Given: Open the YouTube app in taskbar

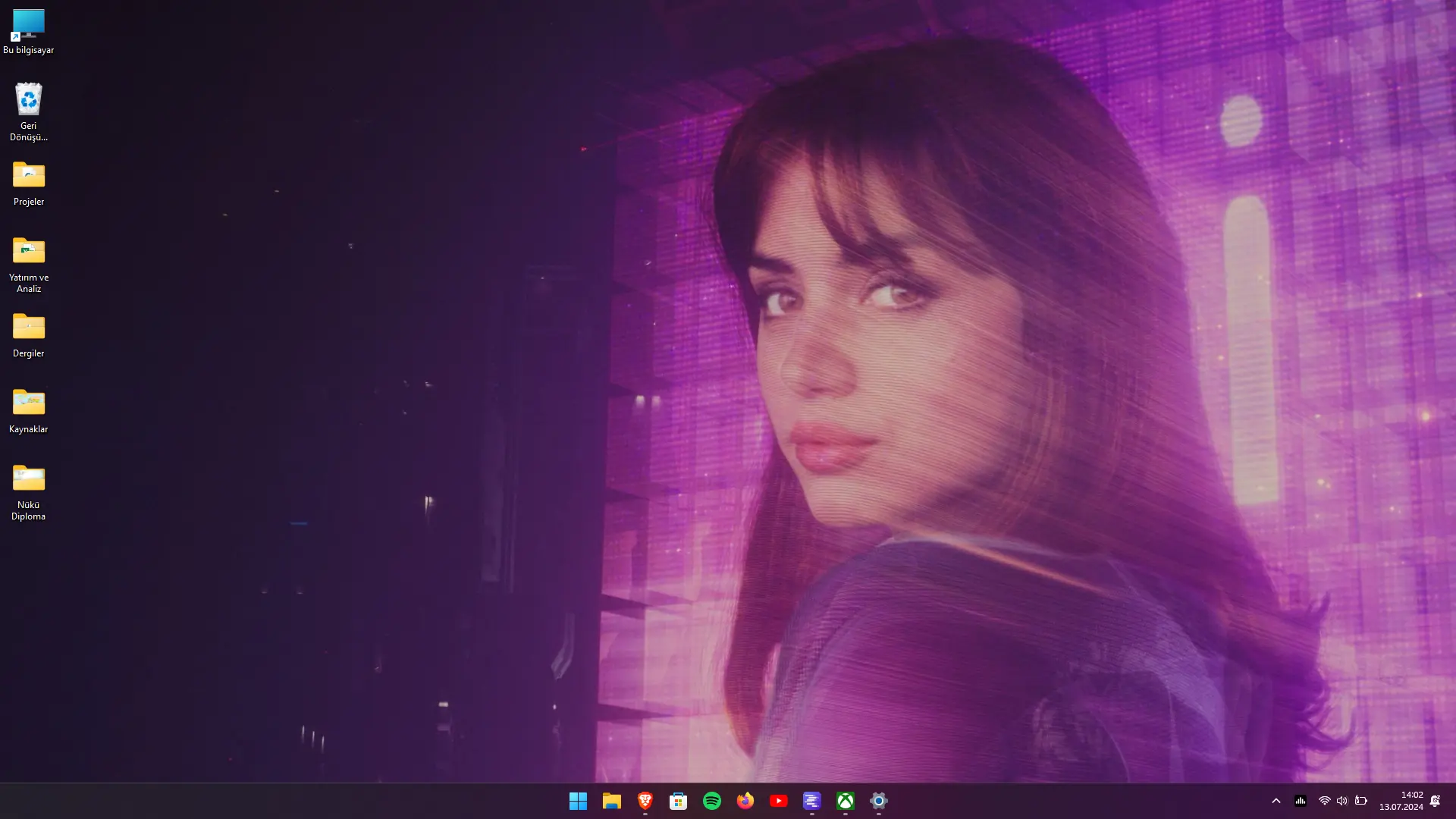Looking at the screenshot, I should (x=778, y=801).
